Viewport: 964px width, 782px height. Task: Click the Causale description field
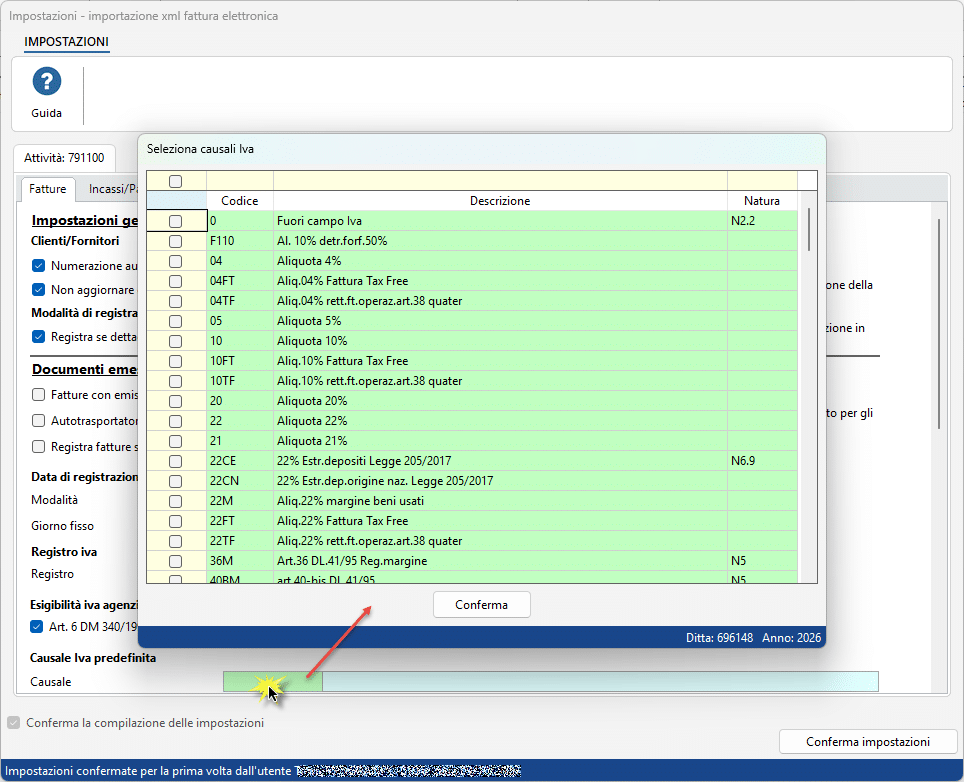click(601, 681)
